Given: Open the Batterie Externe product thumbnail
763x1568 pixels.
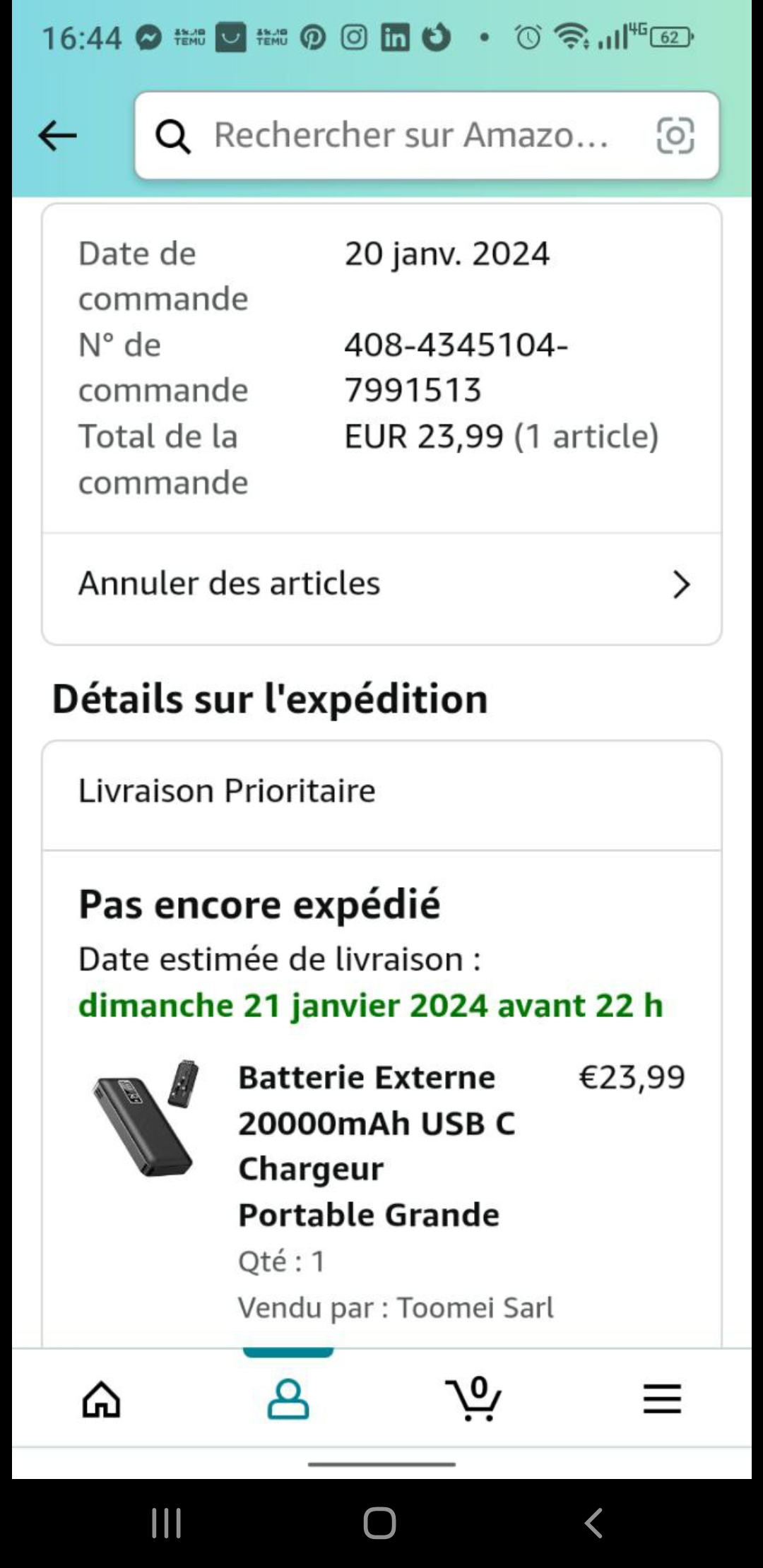Looking at the screenshot, I should pyautogui.click(x=146, y=1118).
